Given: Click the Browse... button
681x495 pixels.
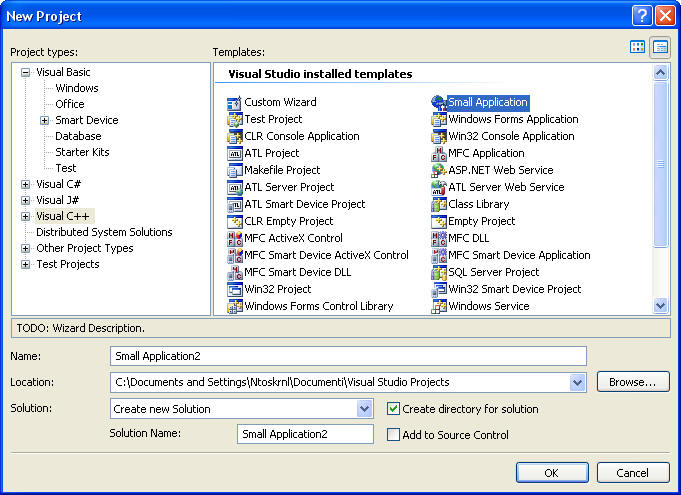Looking at the screenshot, I should pos(633,382).
